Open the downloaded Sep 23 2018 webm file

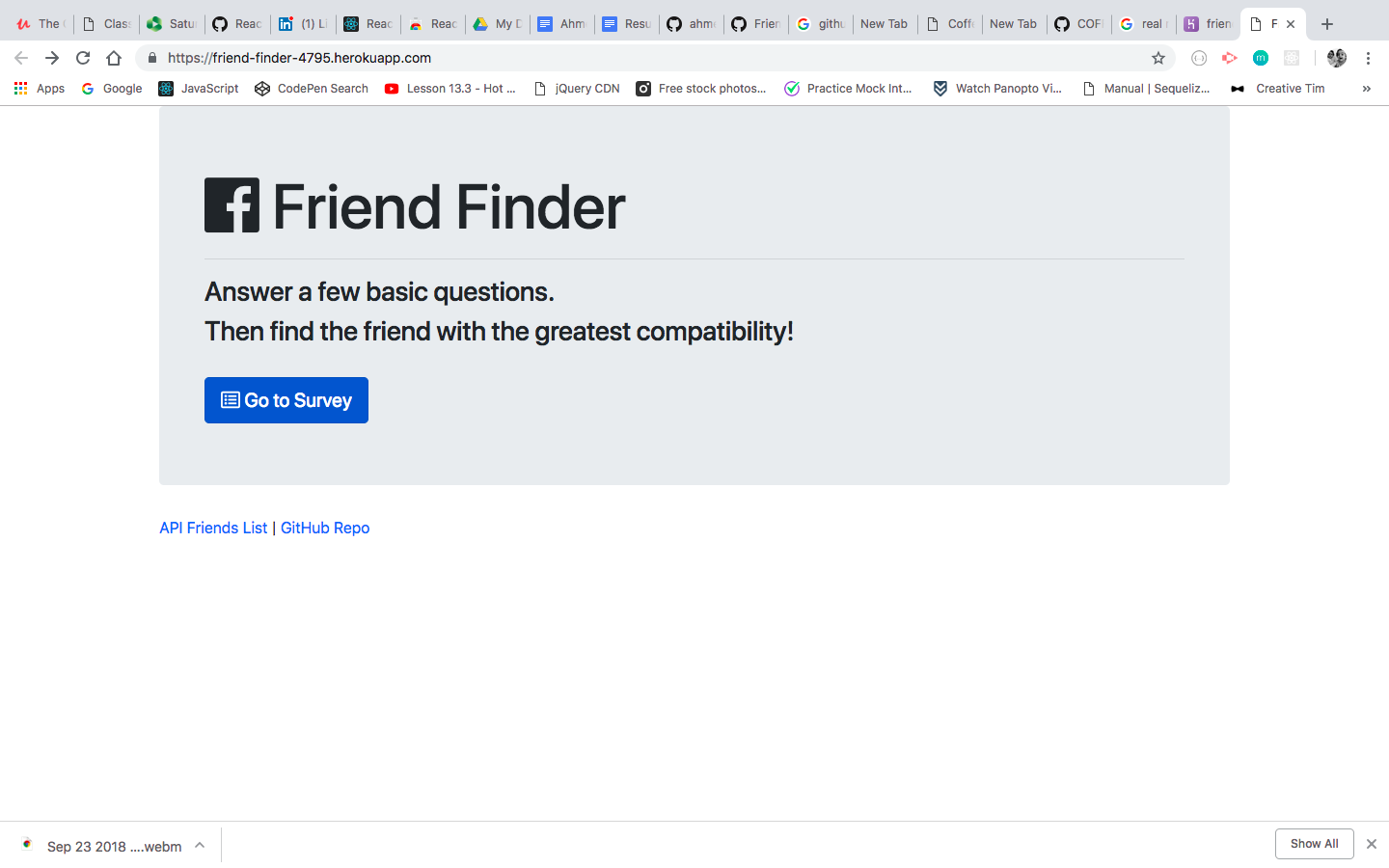[102, 846]
